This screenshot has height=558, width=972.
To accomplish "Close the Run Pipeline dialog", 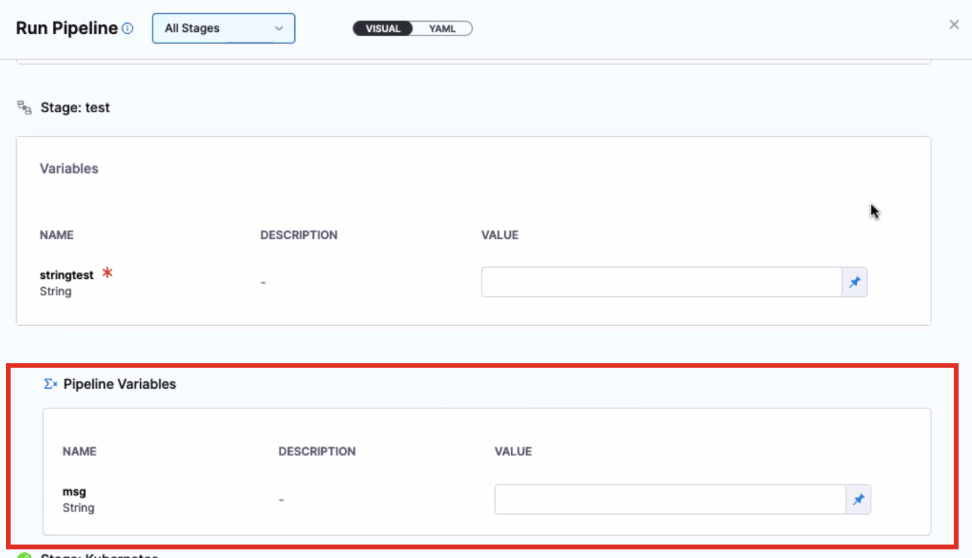I will pyautogui.click(x=954, y=25).
